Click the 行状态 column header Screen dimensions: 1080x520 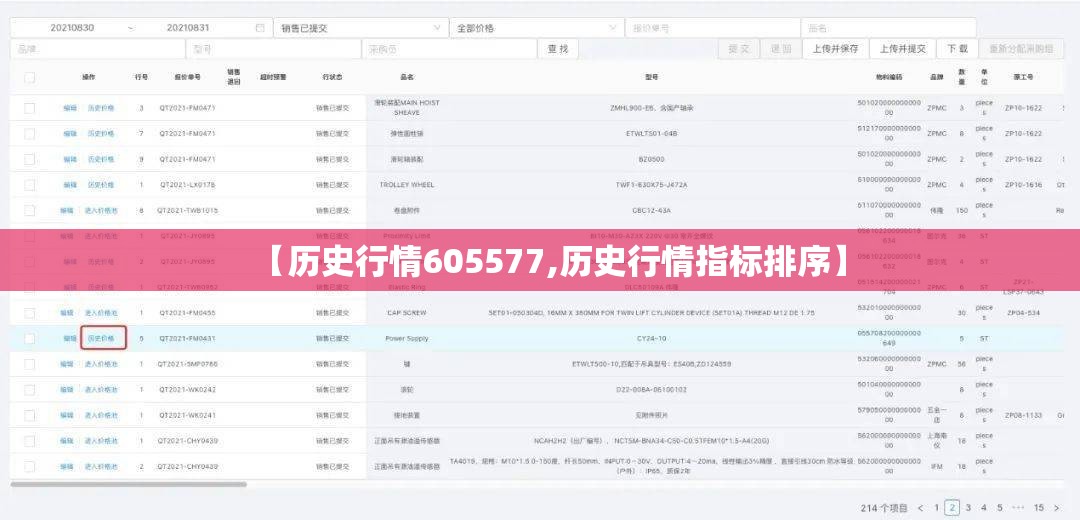[x=332, y=77]
